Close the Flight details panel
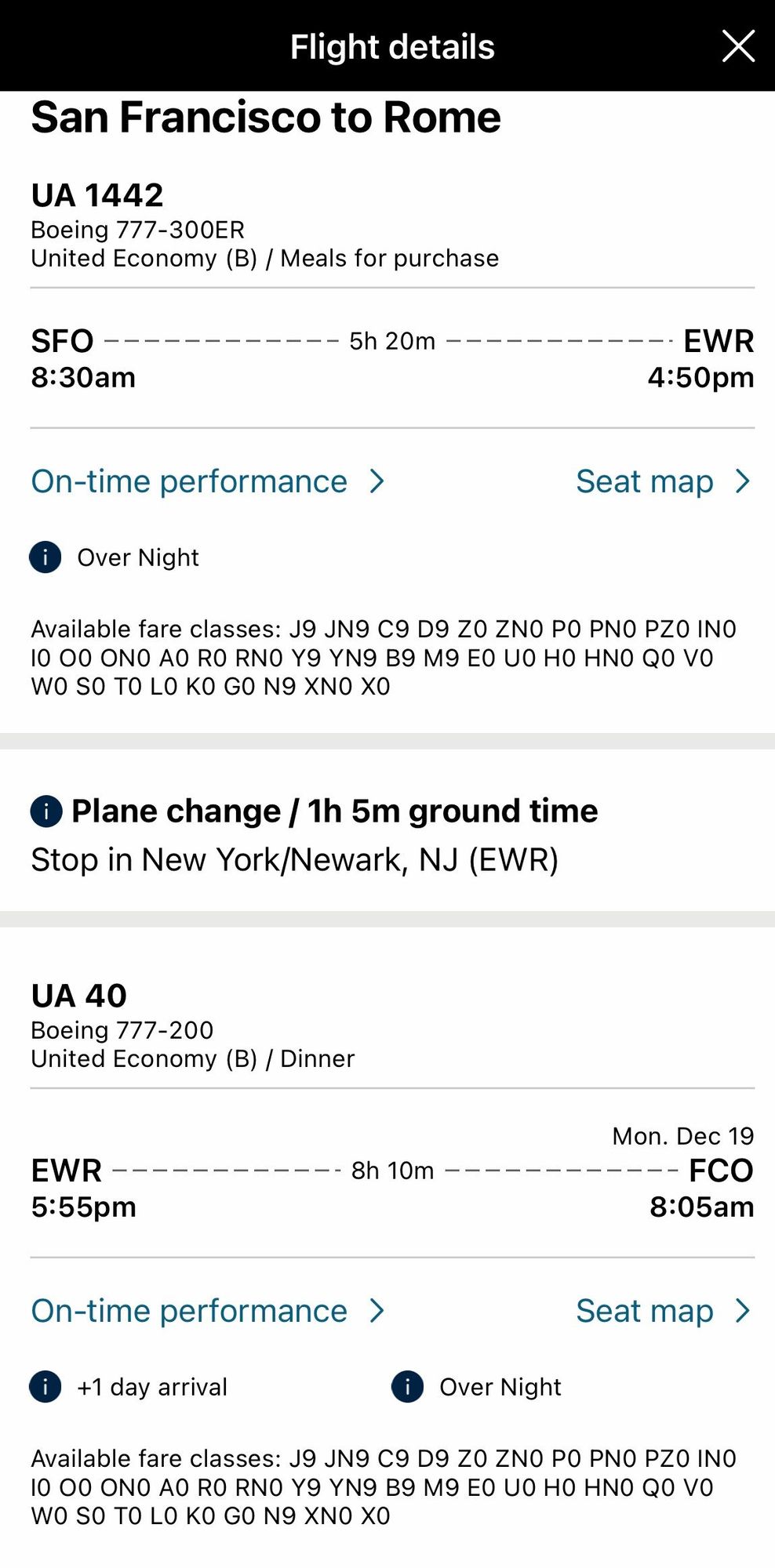The image size is (775, 1568). click(x=738, y=46)
